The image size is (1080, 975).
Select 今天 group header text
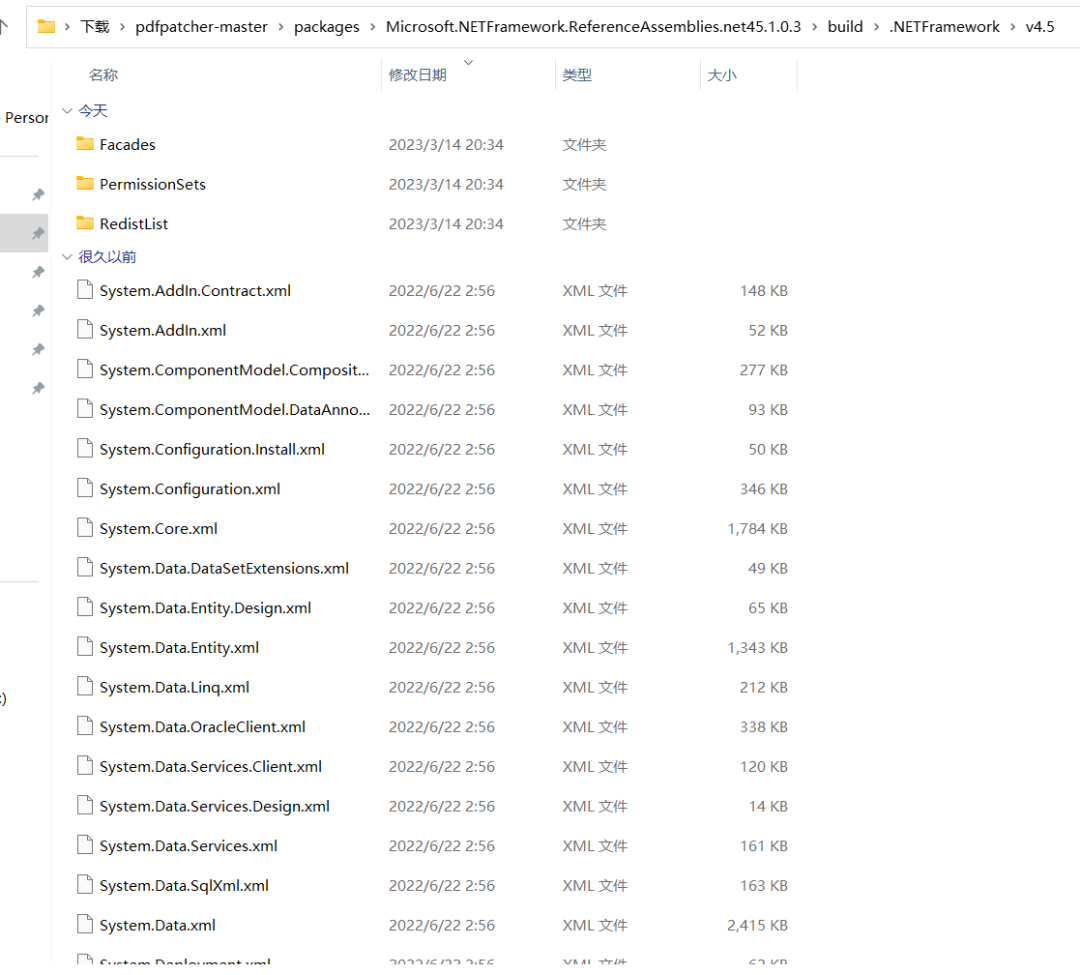pyautogui.click(x=93, y=111)
